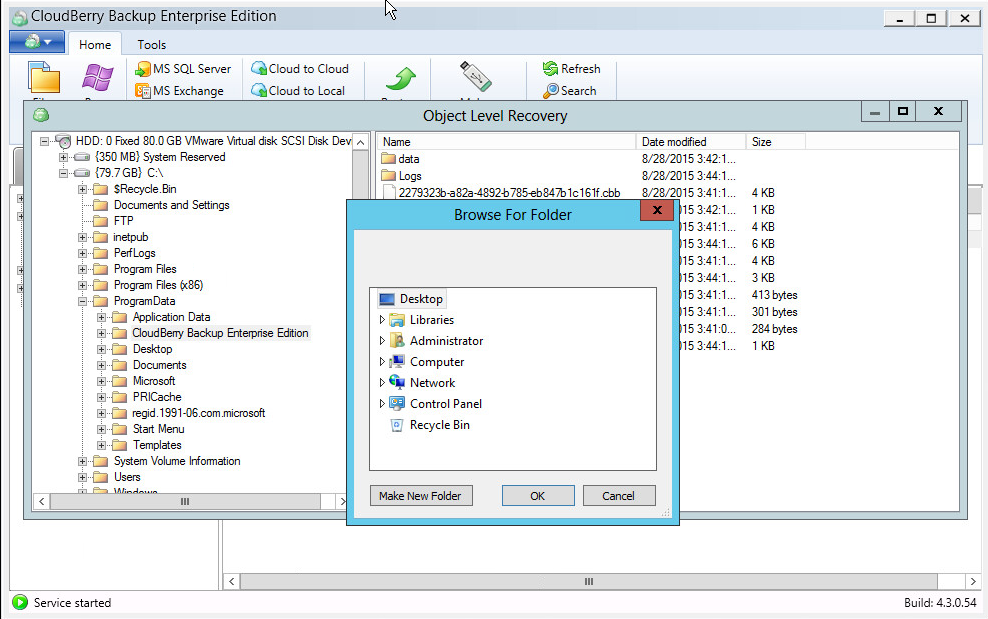Screen dimensions: 988x619
Task: Select the Application Data folder
Action: pos(171,317)
